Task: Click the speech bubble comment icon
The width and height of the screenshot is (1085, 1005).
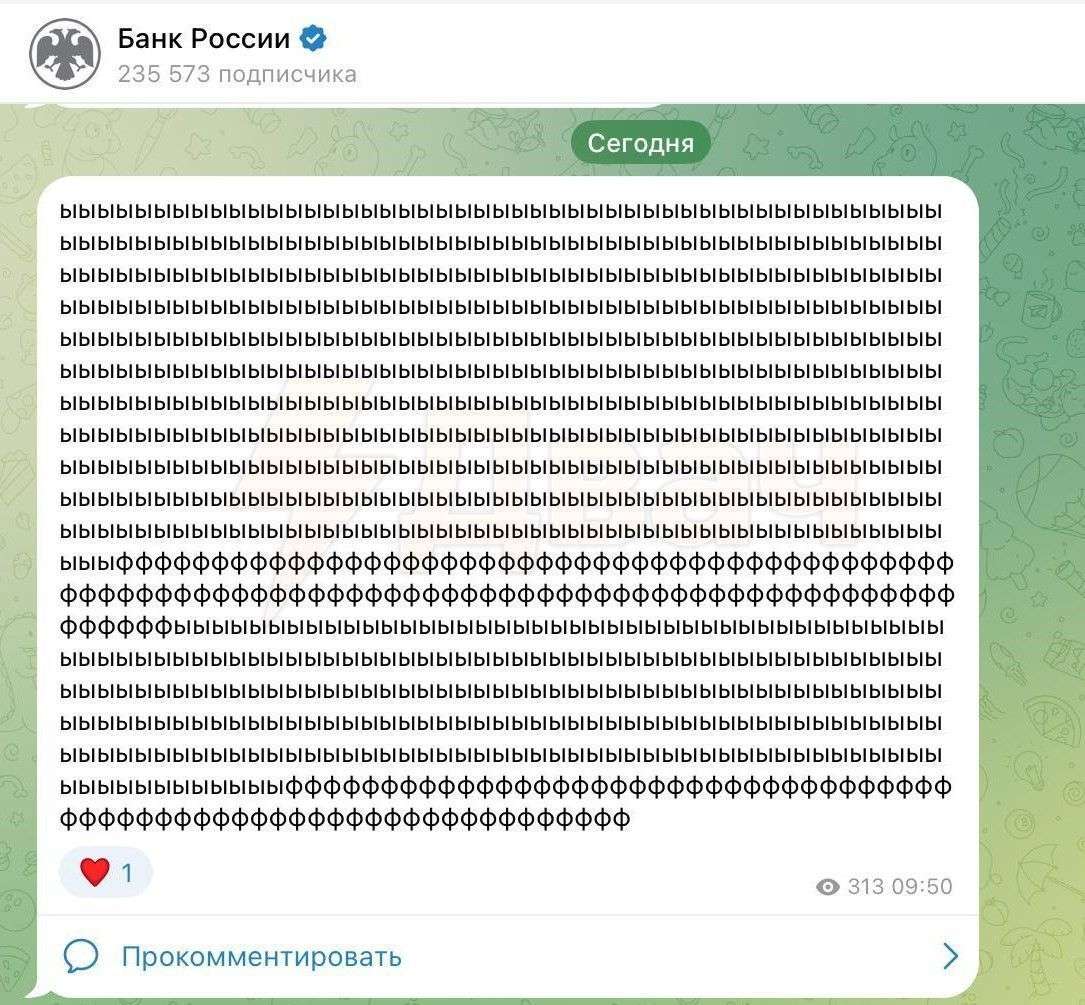Action: [84, 956]
